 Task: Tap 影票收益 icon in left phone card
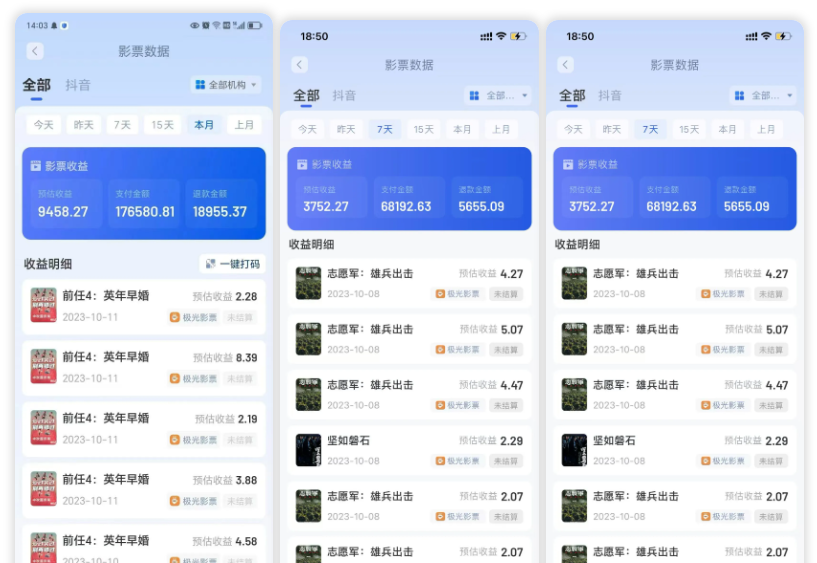35,166
